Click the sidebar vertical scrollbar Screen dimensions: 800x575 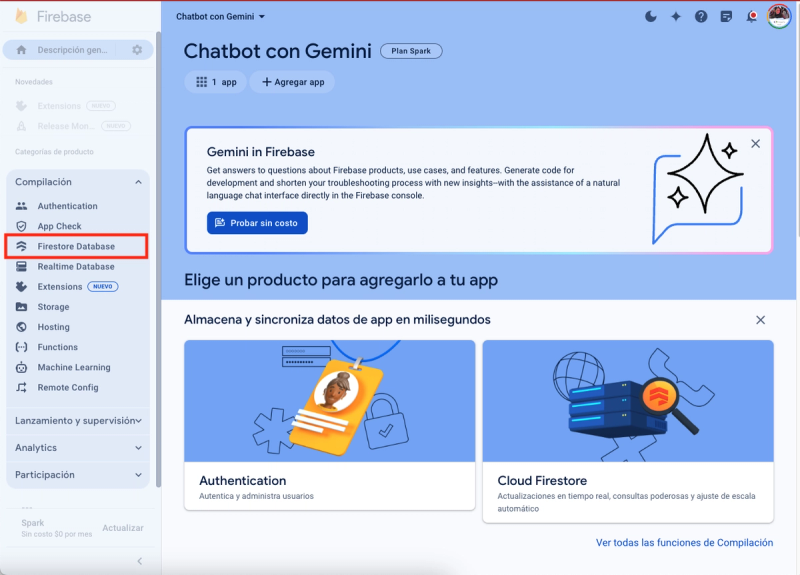tap(158, 259)
